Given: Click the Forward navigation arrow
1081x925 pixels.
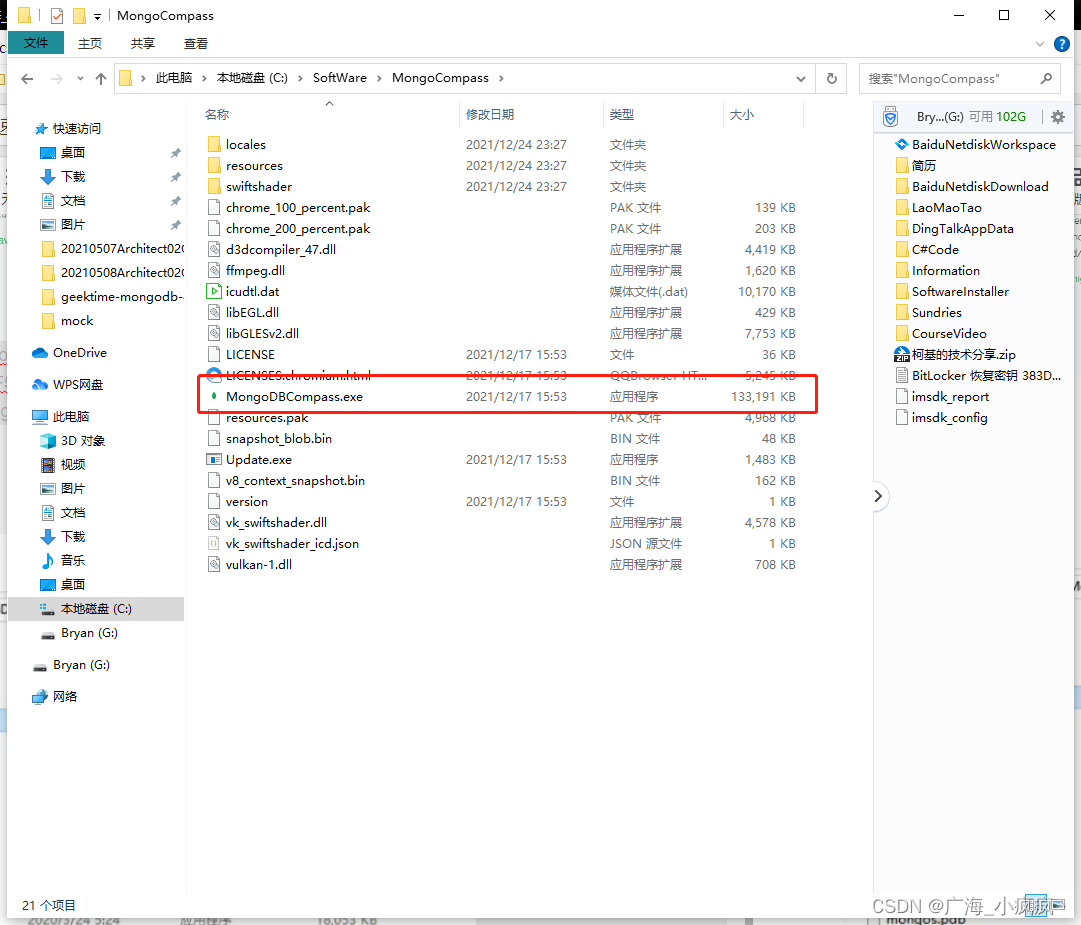Looking at the screenshot, I should pyautogui.click(x=57, y=79).
